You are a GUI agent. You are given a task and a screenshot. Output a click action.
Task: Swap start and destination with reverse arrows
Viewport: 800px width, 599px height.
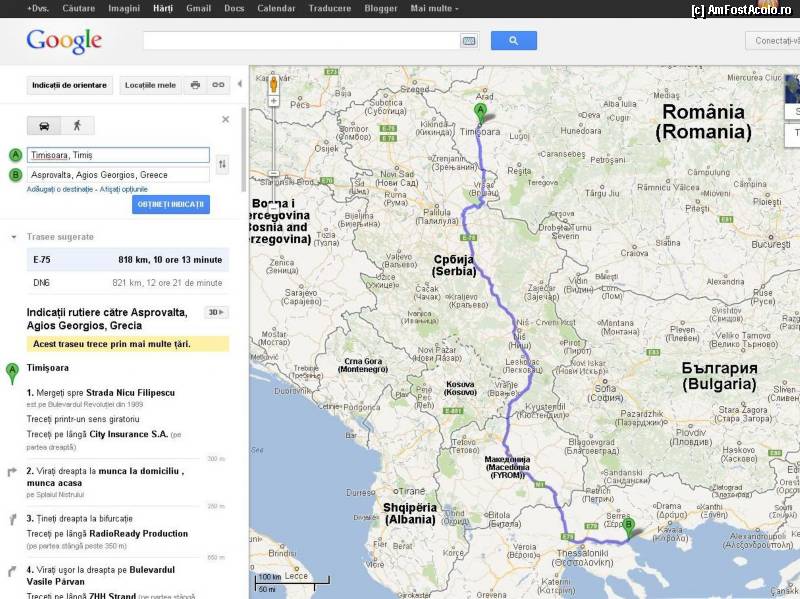(x=222, y=164)
